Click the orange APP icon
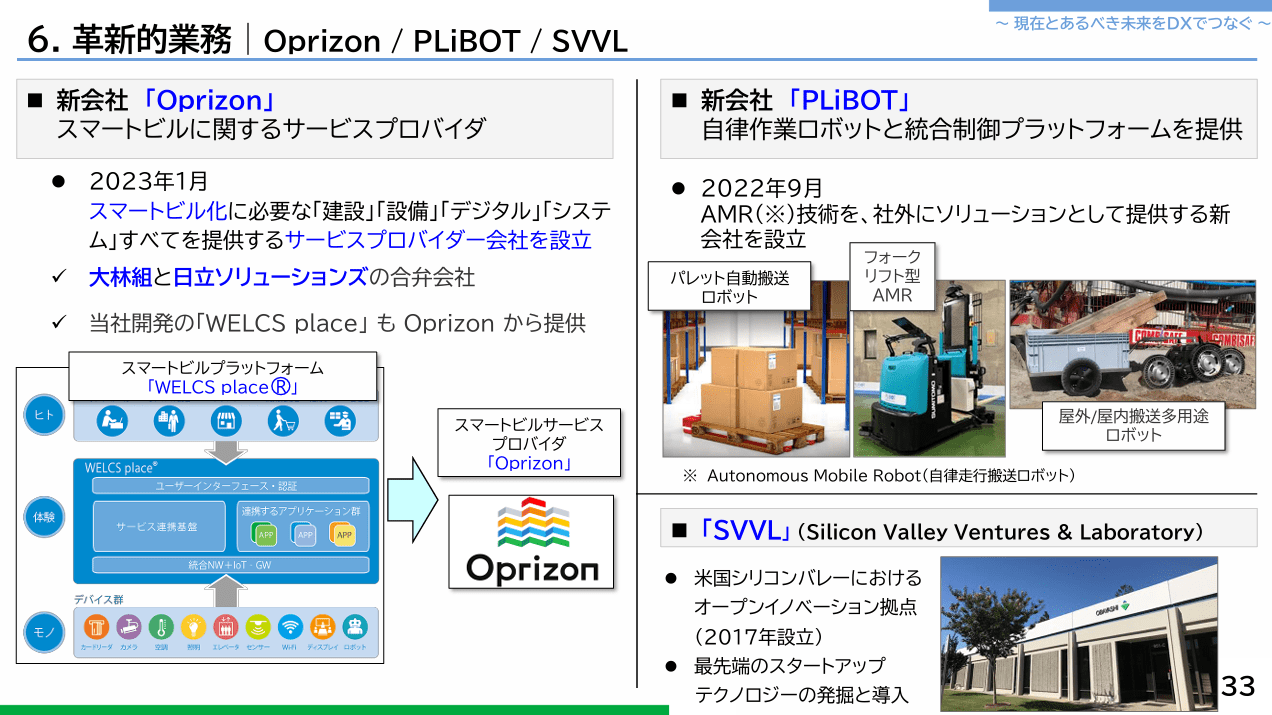The height and width of the screenshot is (715, 1272). 343,535
